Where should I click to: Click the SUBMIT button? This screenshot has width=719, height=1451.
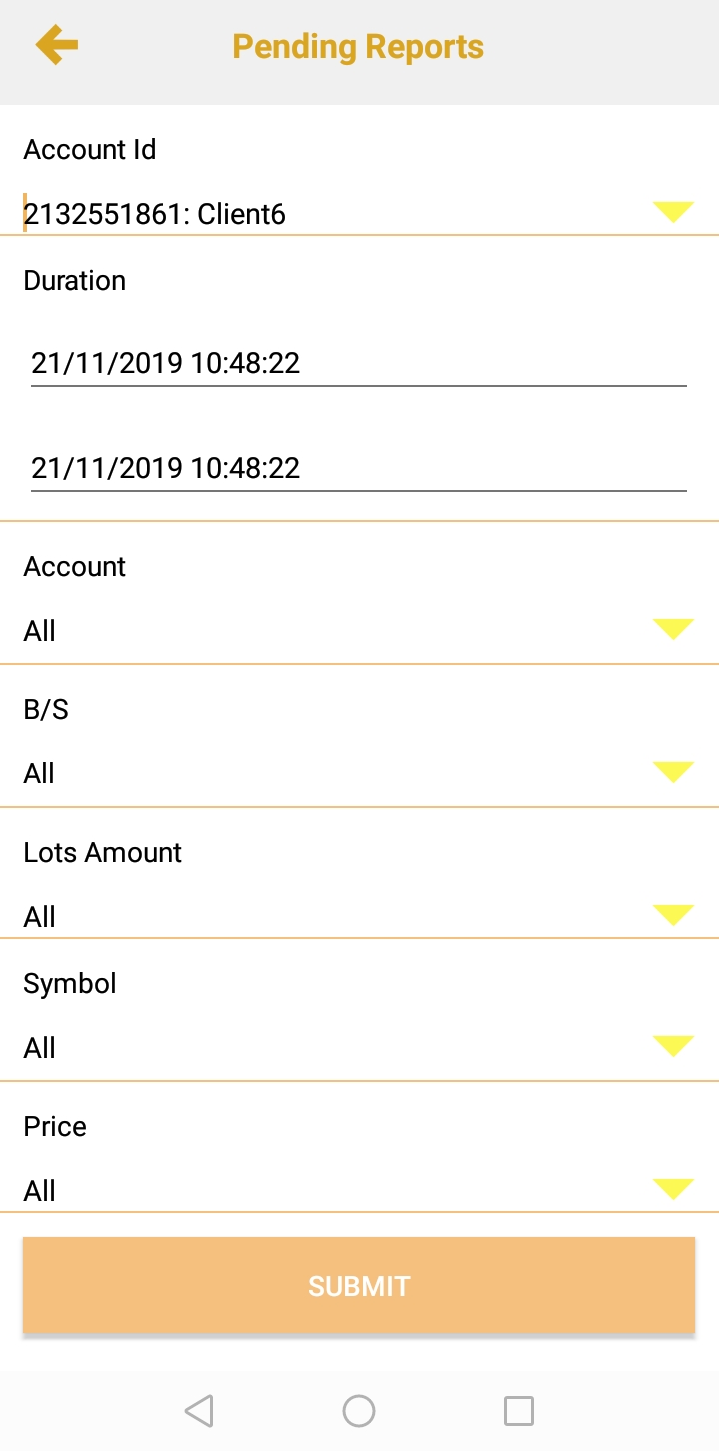click(x=359, y=1285)
